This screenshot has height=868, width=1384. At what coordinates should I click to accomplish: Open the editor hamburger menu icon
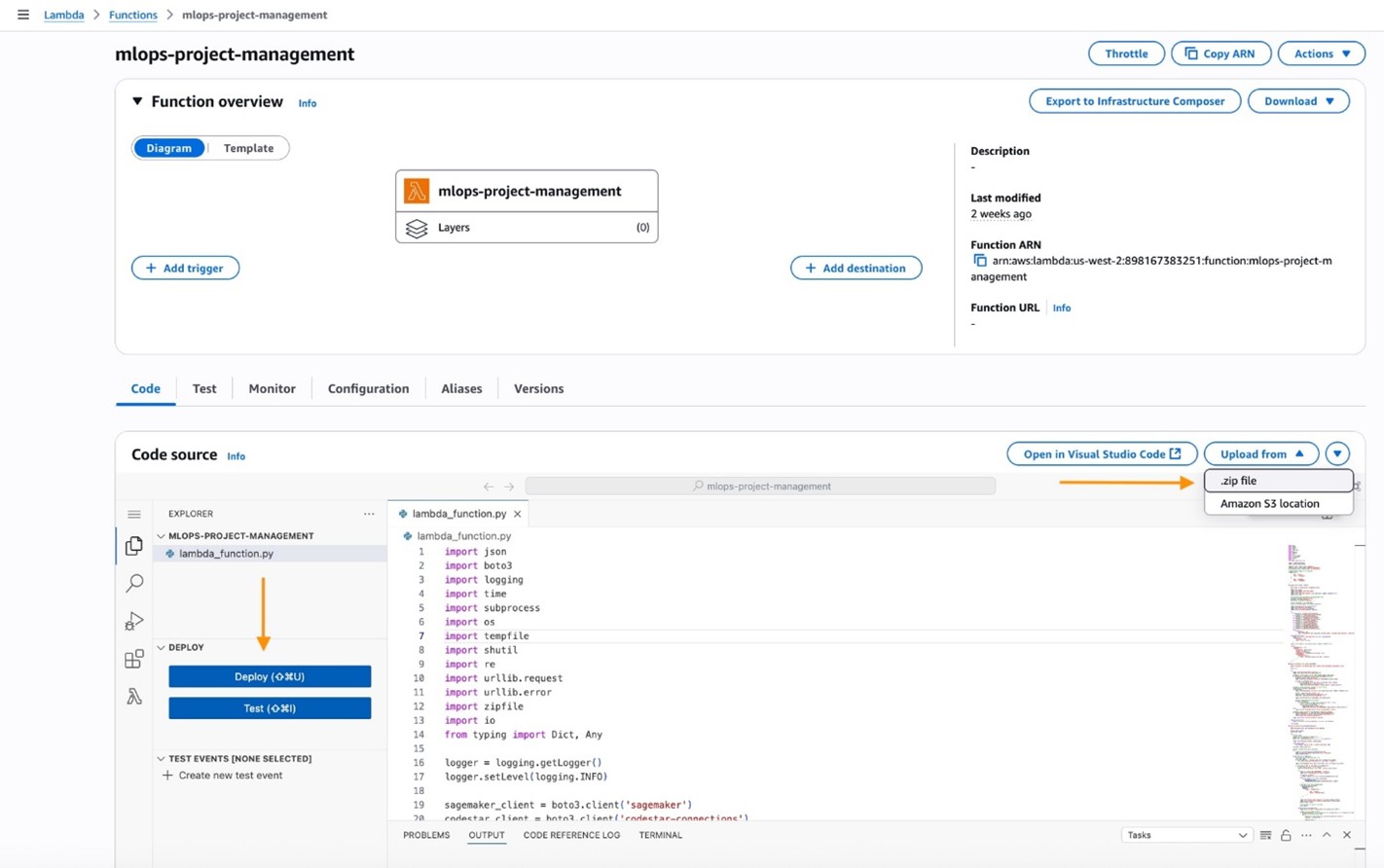coord(134,513)
